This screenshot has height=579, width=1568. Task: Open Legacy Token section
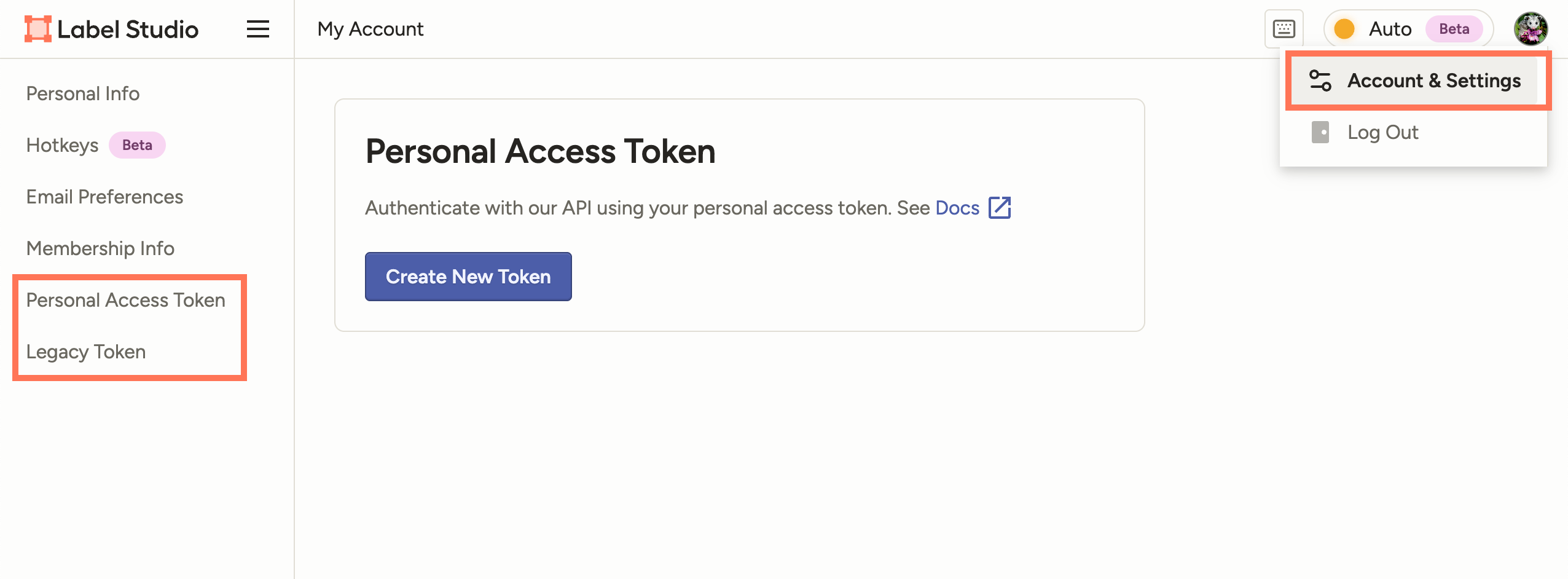86,352
